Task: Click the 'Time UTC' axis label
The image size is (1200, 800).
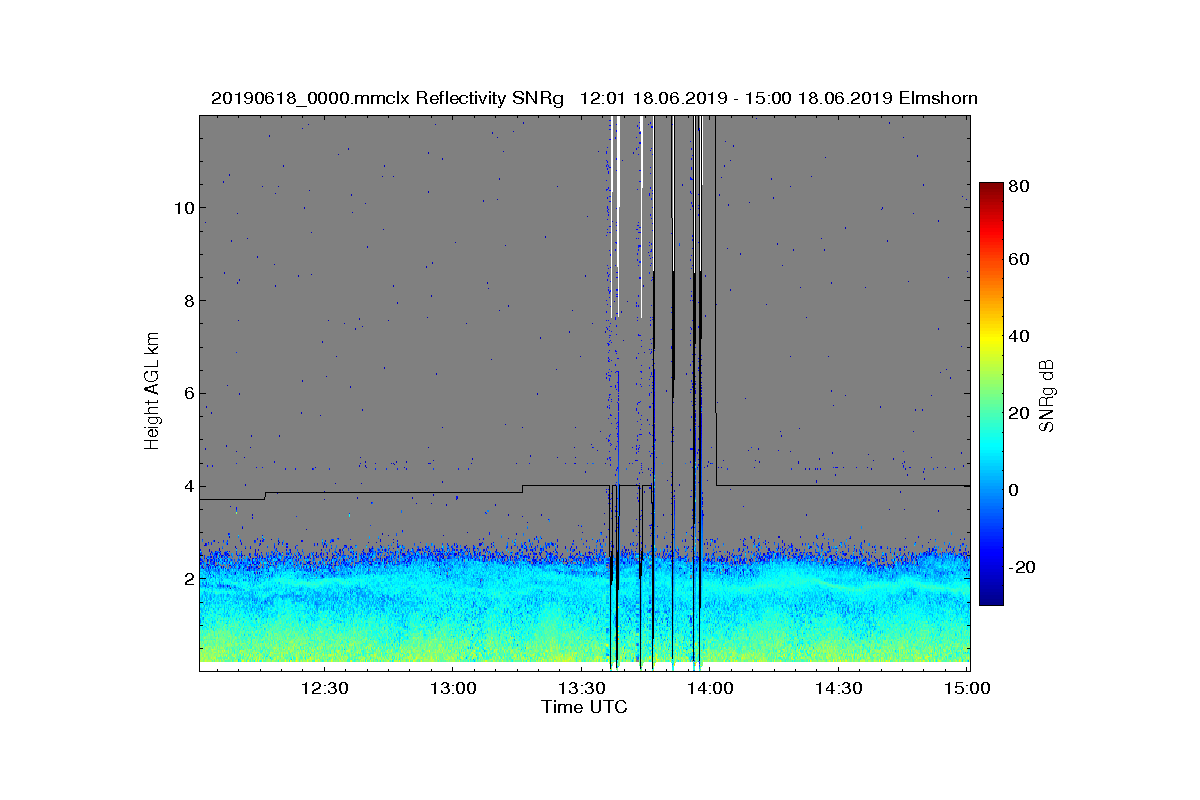Action: [x=584, y=707]
